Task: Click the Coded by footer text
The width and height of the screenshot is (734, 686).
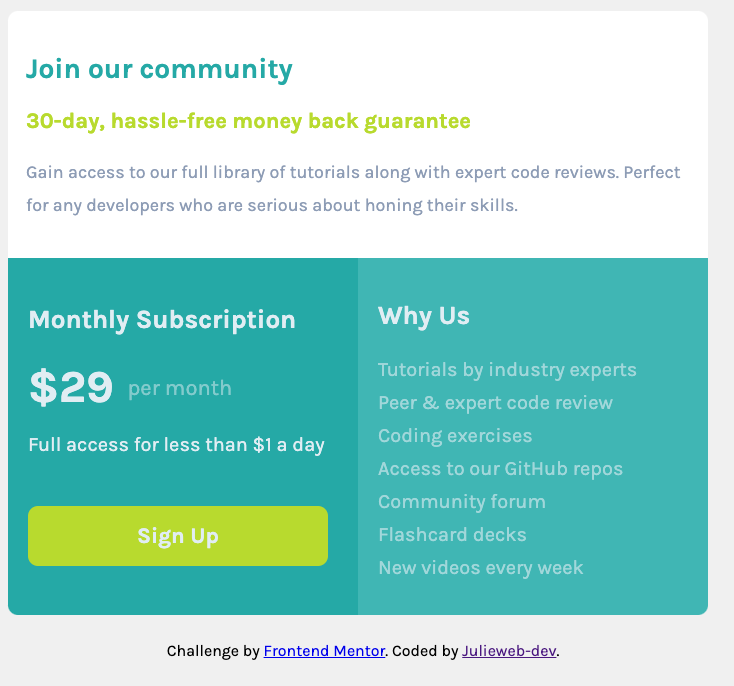Action: (425, 651)
